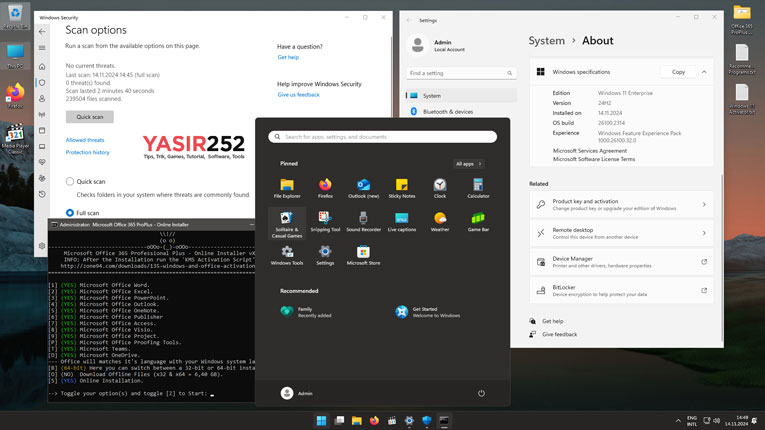Copy Windows specifications
Image resolution: width=765 pixels, height=430 pixels.
click(x=678, y=72)
